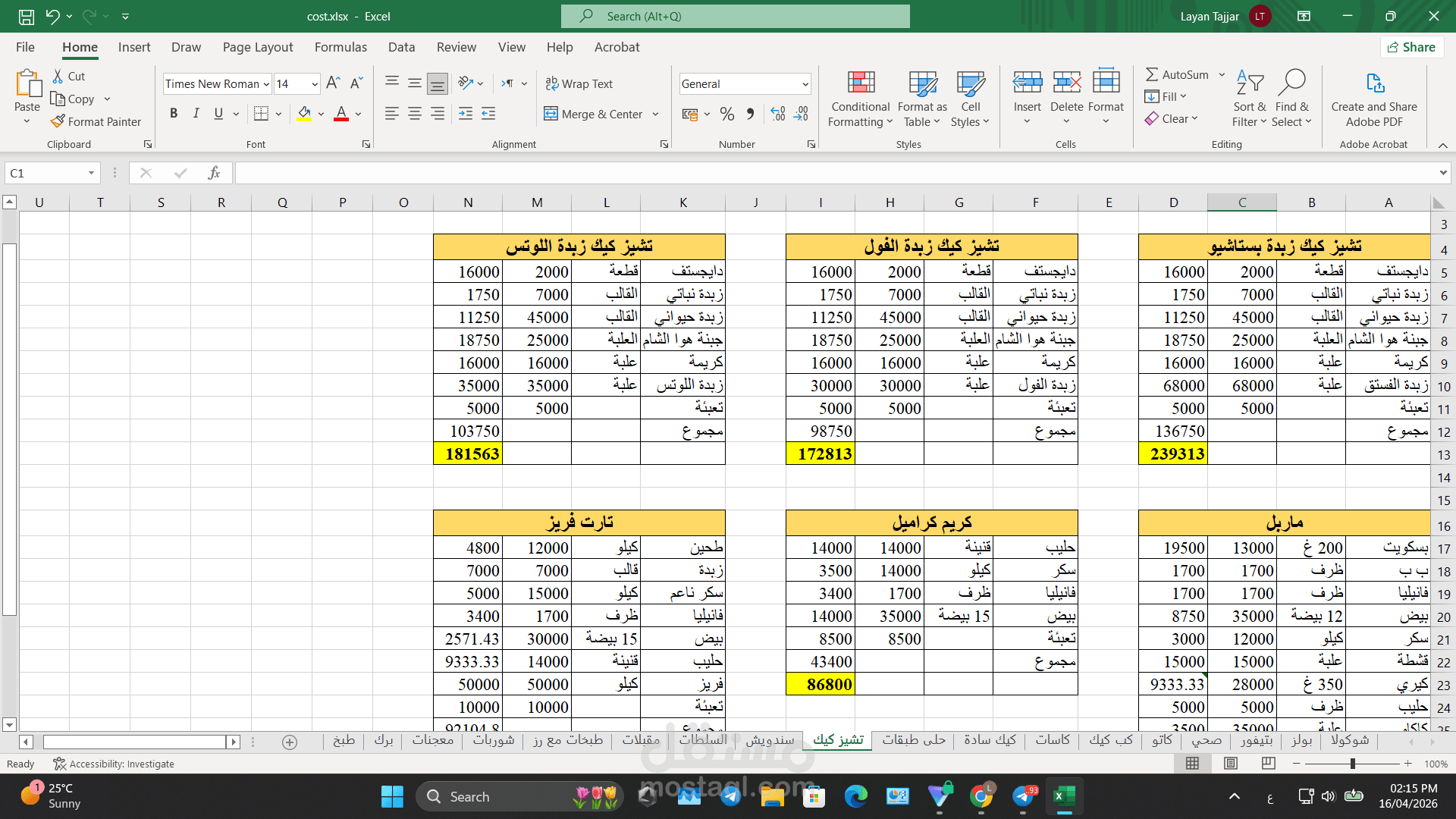1456x819 pixels.
Task: Apply comma style number format
Action: click(750, 114)
